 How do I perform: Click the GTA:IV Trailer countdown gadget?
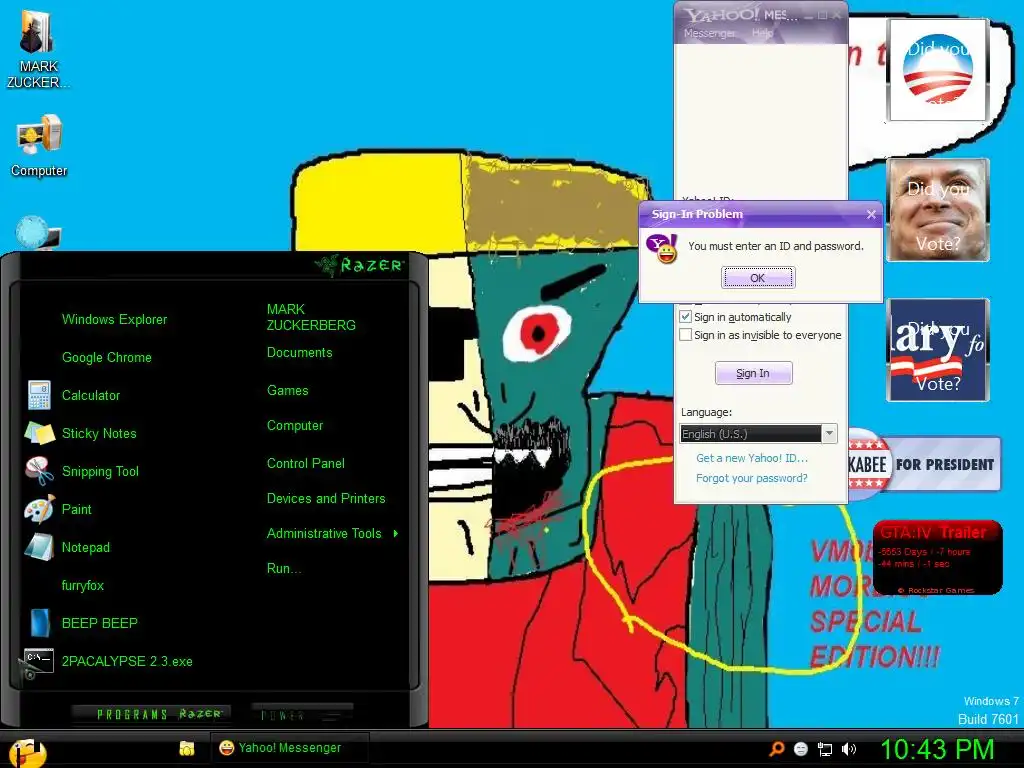(937, 558)
